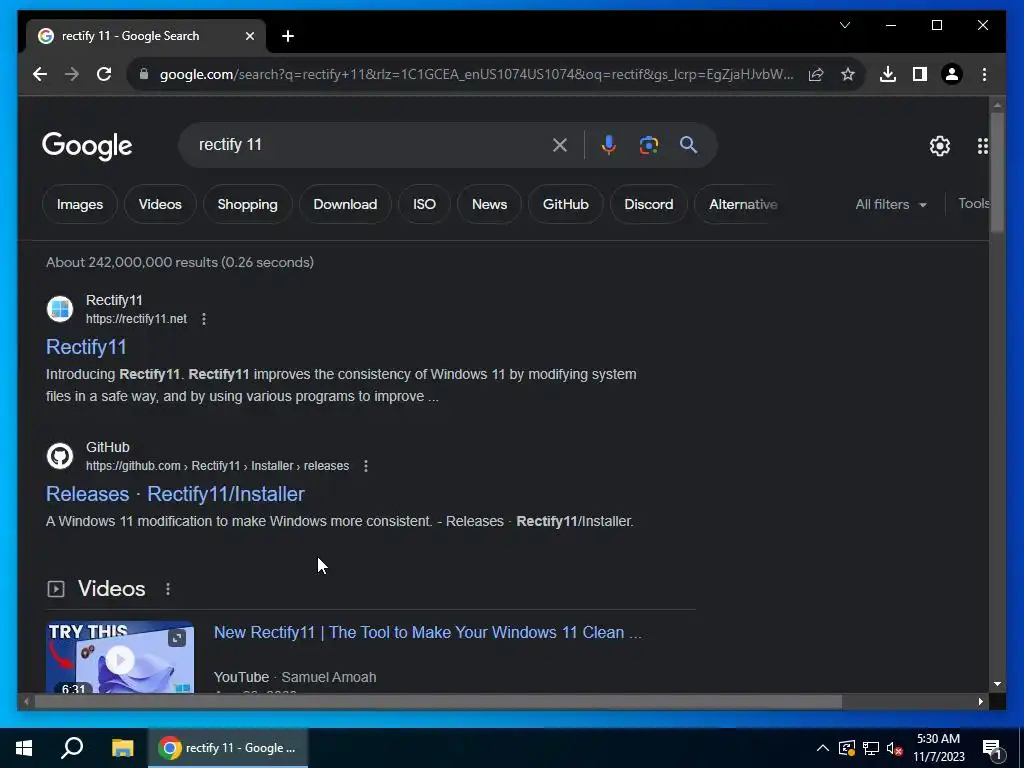The width and height of the screenshot is (1024, 768).
Task: Filter results by Images
Action: click(80, 204)
